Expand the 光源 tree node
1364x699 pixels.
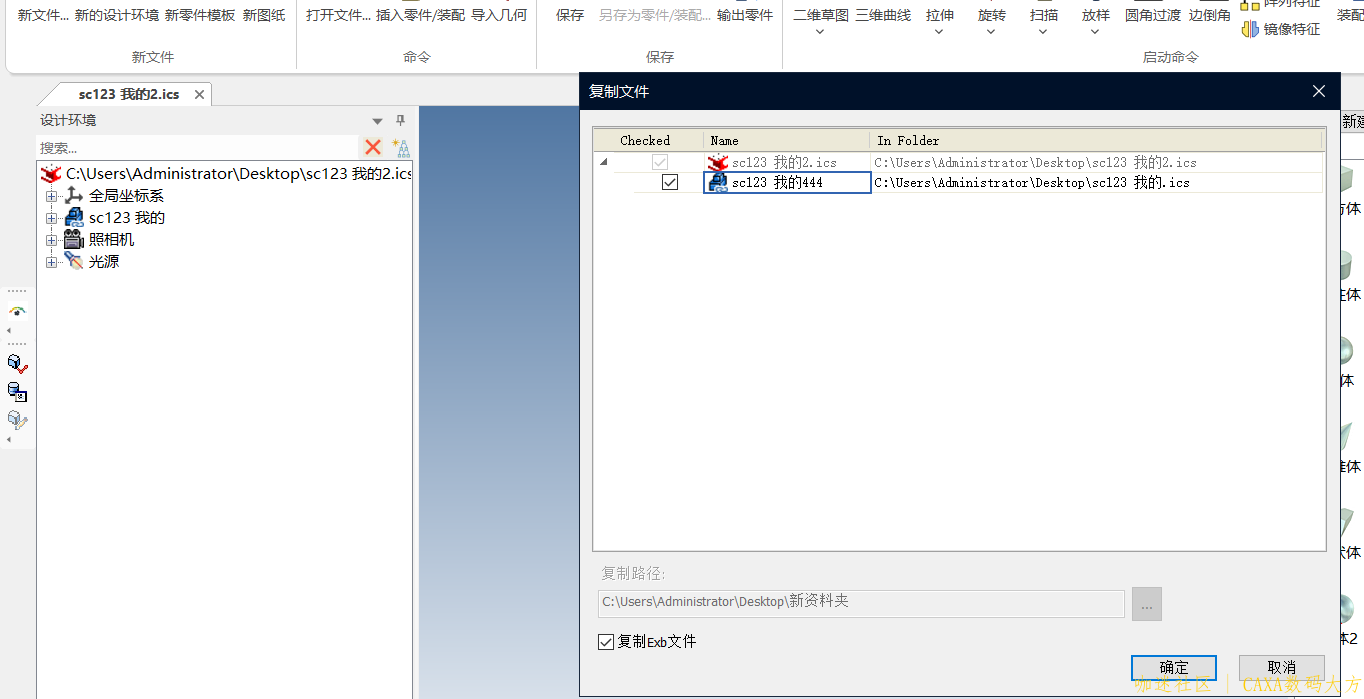(x=52, y=262)
